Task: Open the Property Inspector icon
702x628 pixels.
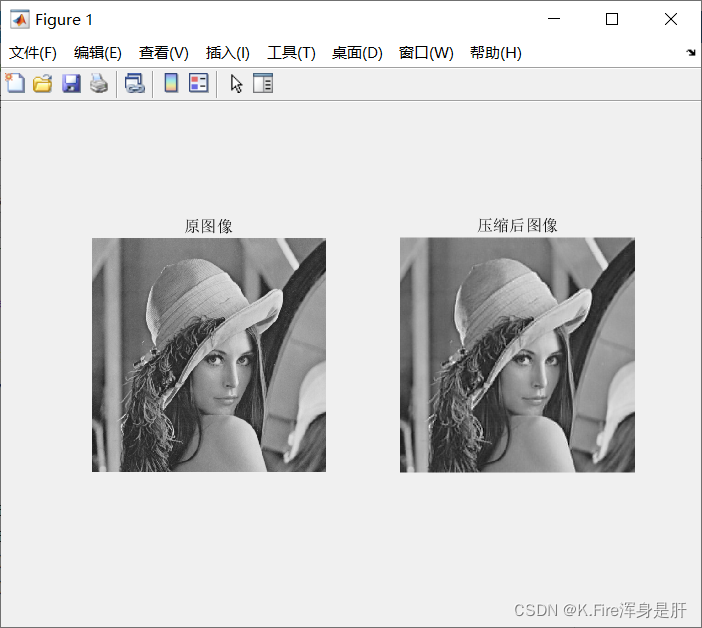Action: coord(263,83)
